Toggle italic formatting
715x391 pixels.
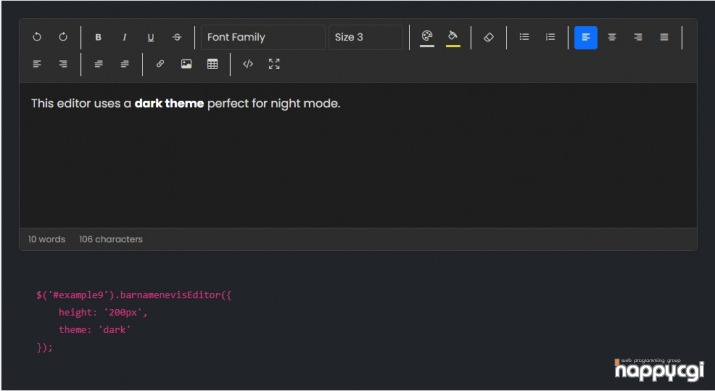pos(124,37)
